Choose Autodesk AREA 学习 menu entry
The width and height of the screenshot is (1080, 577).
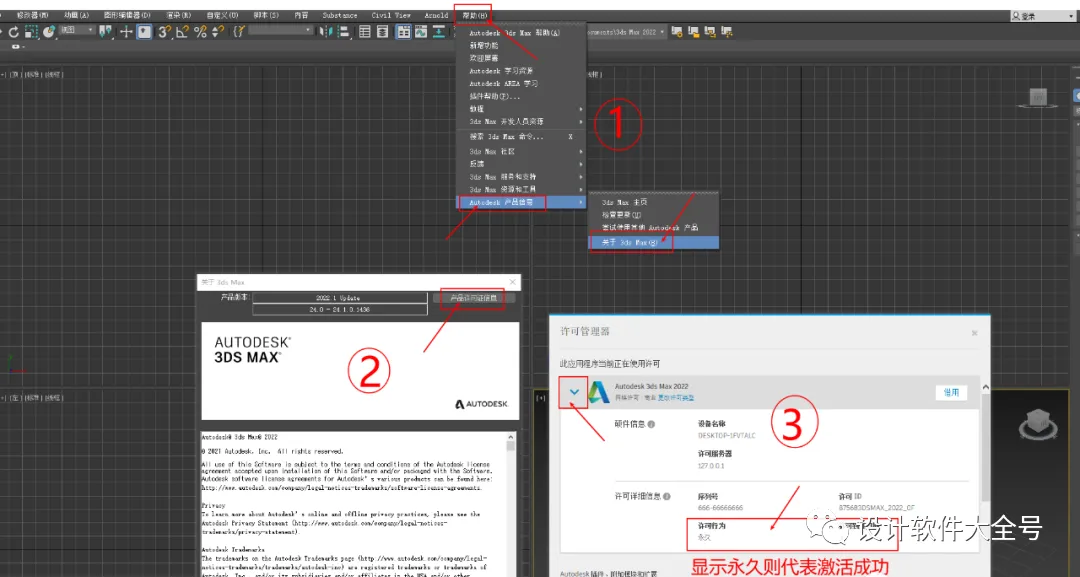(521, 83)
